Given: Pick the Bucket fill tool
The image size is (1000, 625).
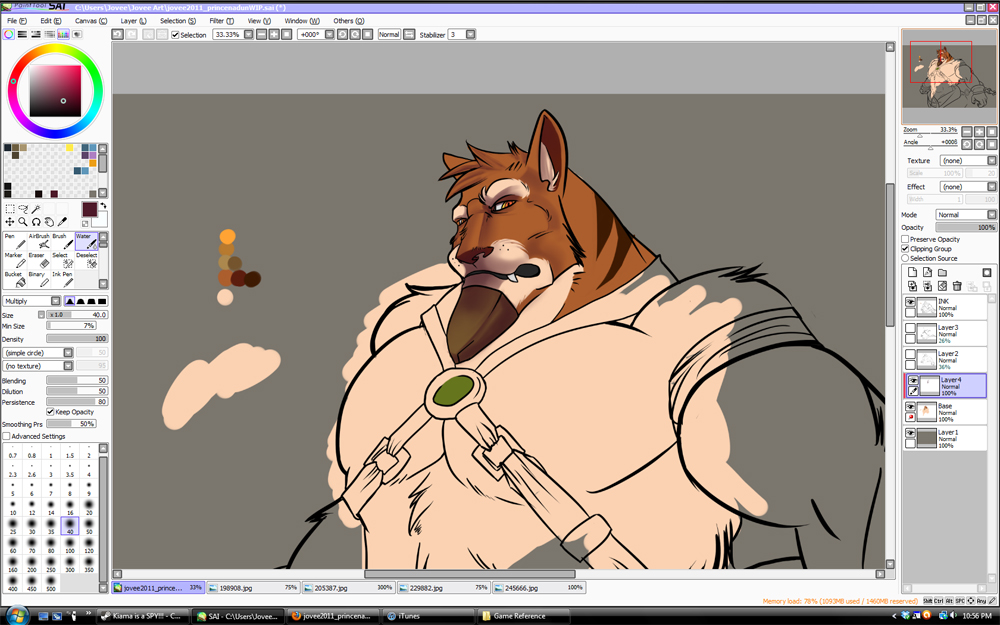Looking at the screenshot, I should 13,278.
